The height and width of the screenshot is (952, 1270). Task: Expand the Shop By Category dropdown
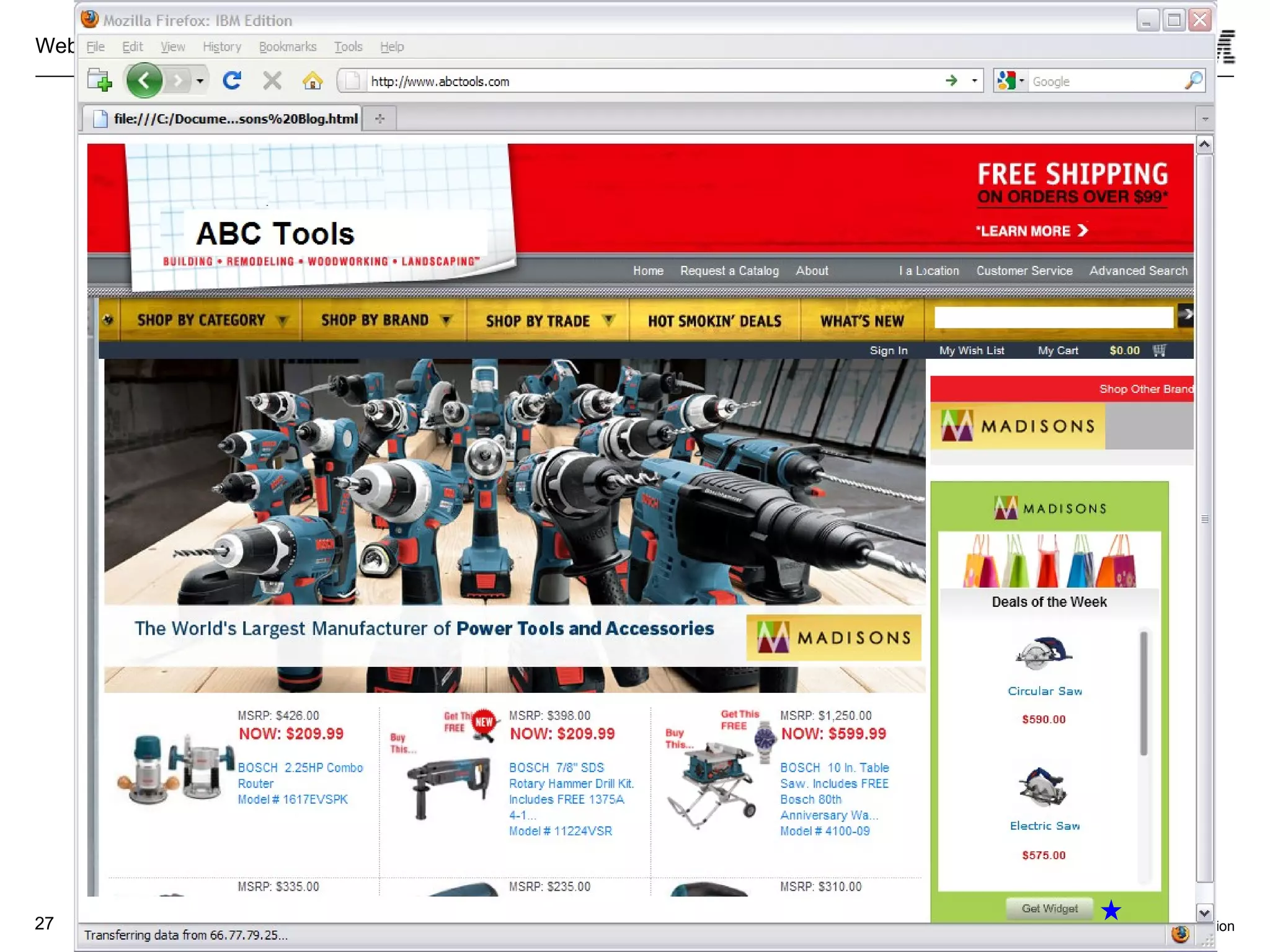[x=211, y=320]
